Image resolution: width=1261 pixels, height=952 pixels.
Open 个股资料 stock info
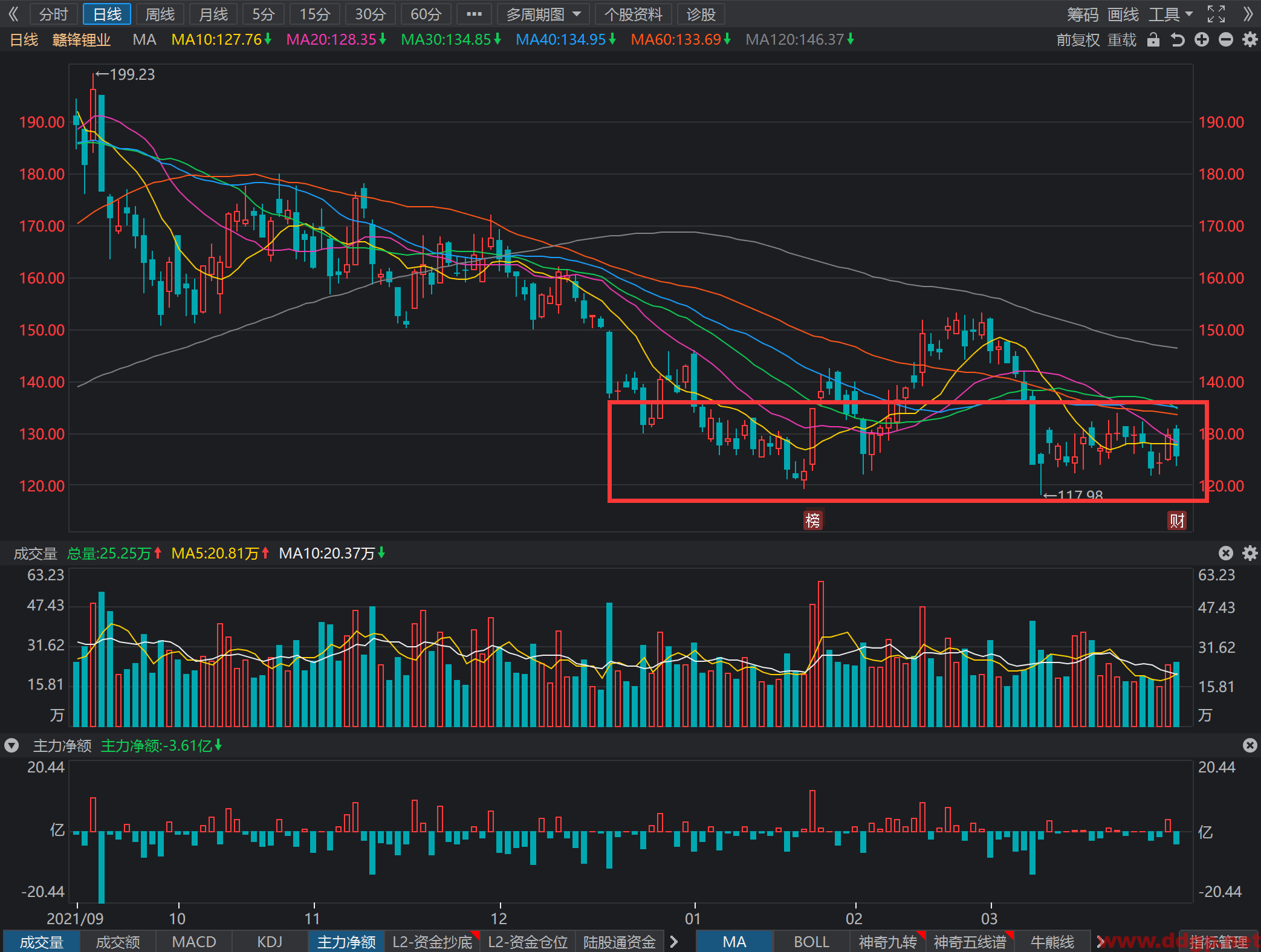click(634, 14)
